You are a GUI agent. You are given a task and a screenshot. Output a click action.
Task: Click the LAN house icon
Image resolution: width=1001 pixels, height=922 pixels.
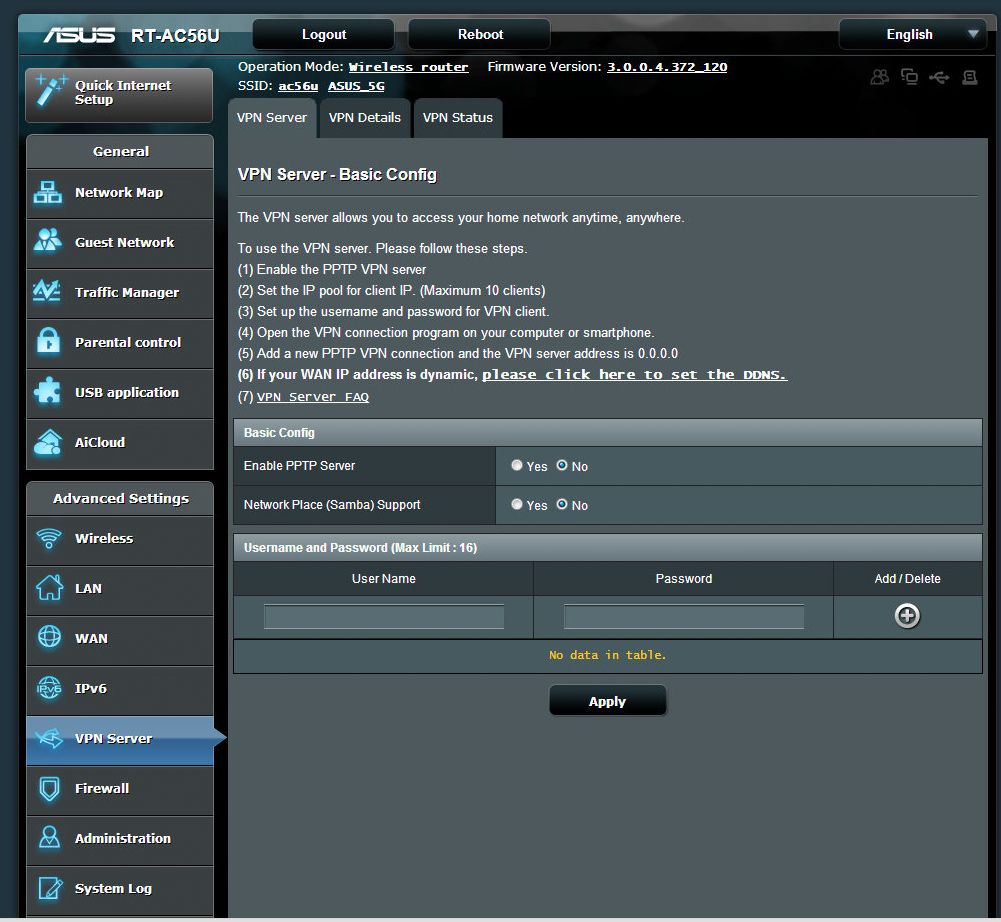(49, 587)
